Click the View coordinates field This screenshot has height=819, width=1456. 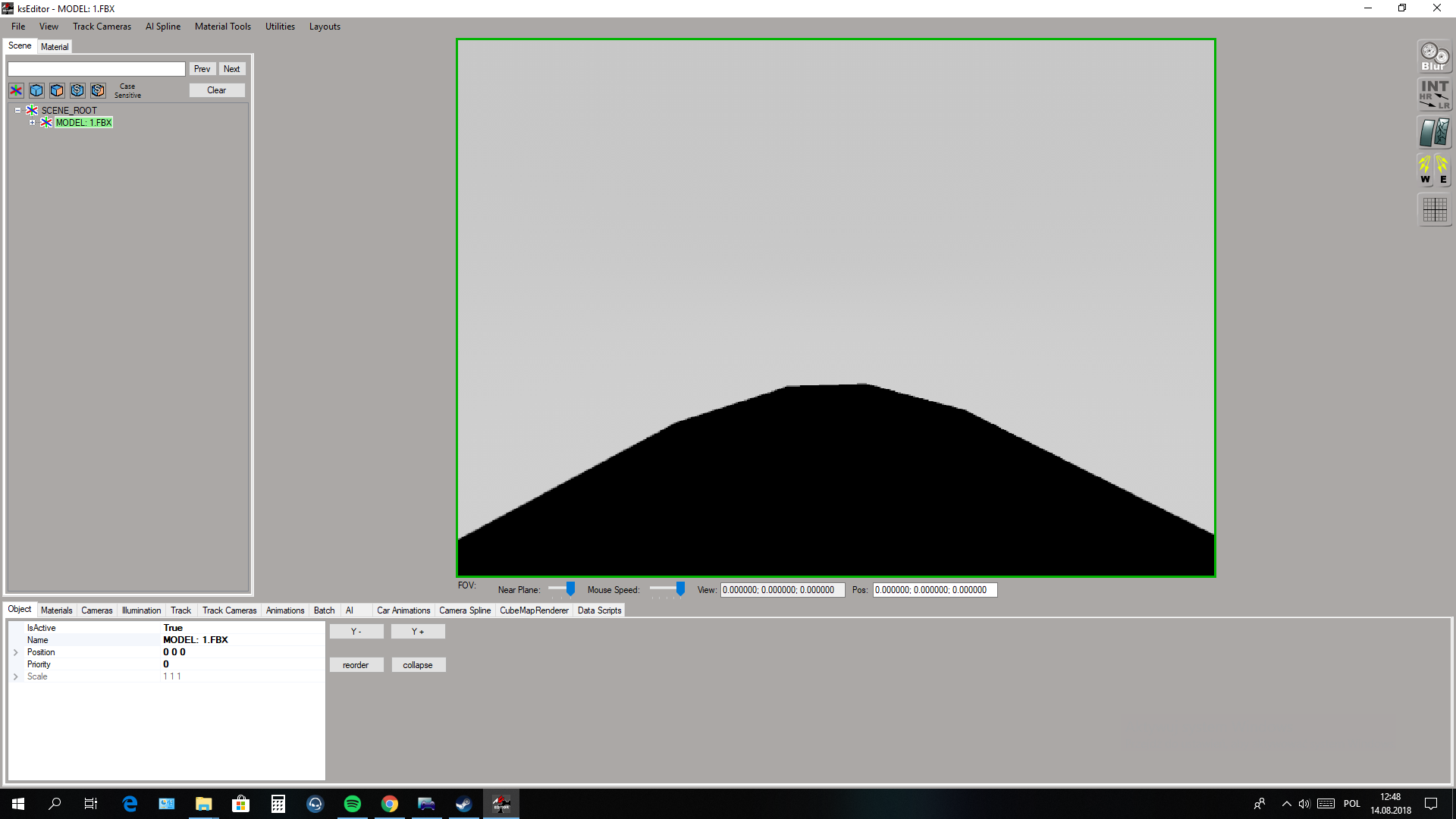tap(783, 590)
